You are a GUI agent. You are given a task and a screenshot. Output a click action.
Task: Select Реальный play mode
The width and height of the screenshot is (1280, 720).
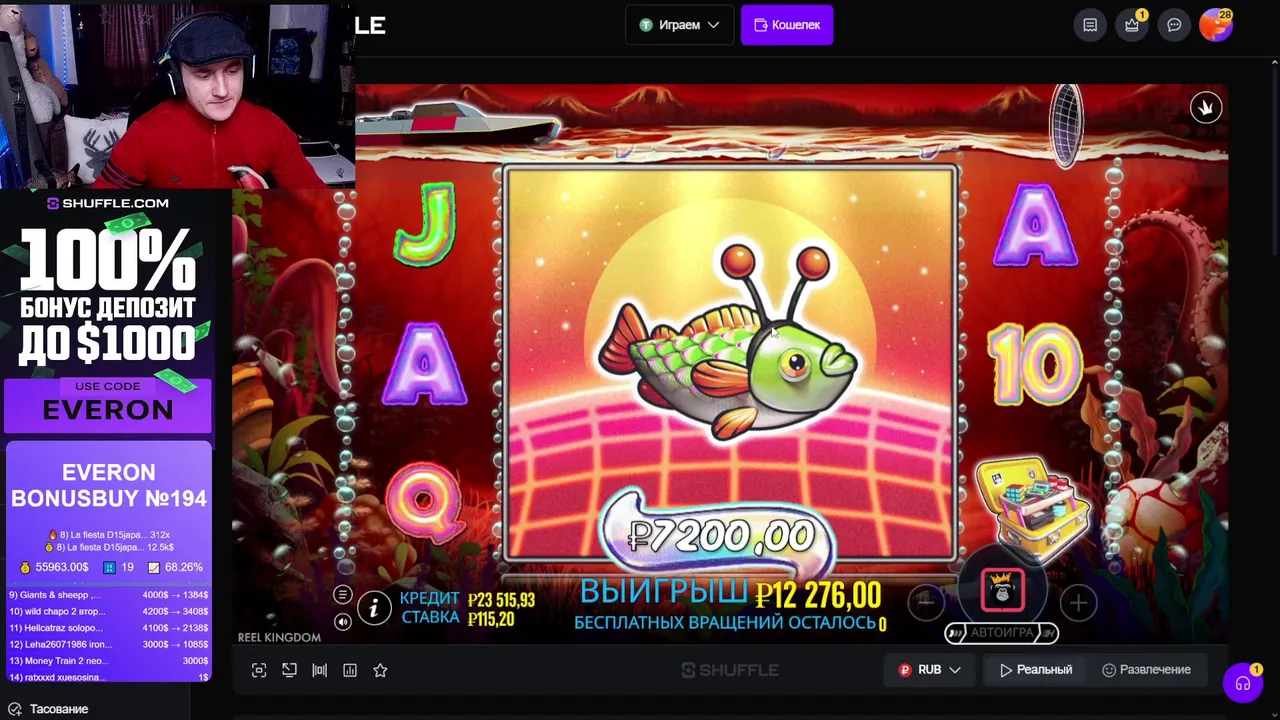pyautogui.click(x=1036, y=670)
